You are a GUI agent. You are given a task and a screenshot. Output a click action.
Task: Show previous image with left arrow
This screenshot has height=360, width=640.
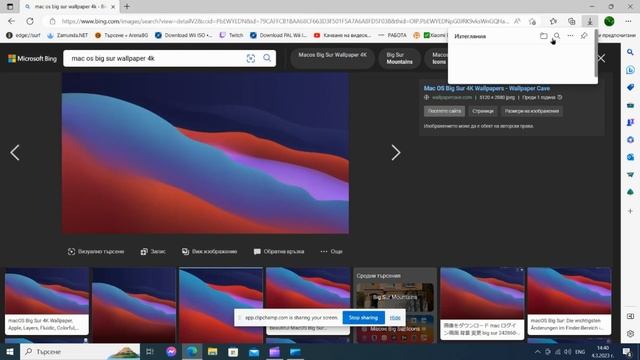pos(15,153)
